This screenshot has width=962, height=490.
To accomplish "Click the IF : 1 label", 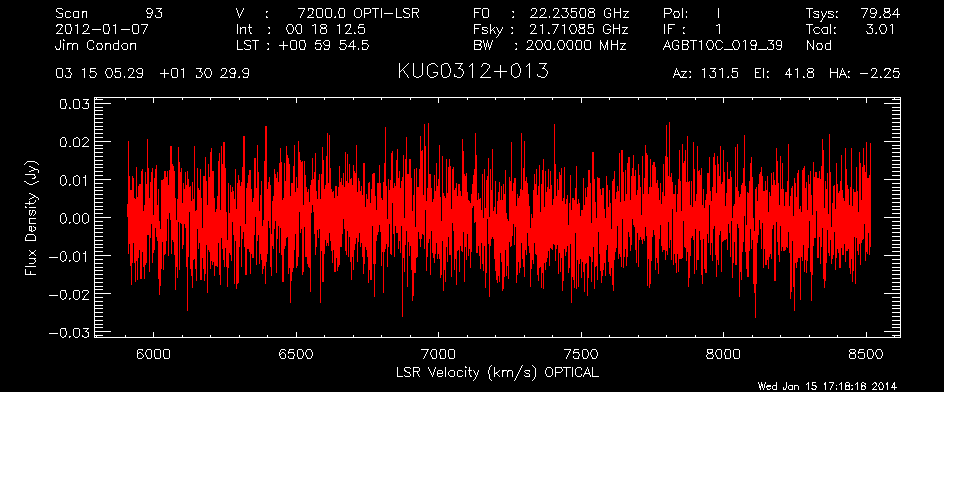I will tap(692, 29).
